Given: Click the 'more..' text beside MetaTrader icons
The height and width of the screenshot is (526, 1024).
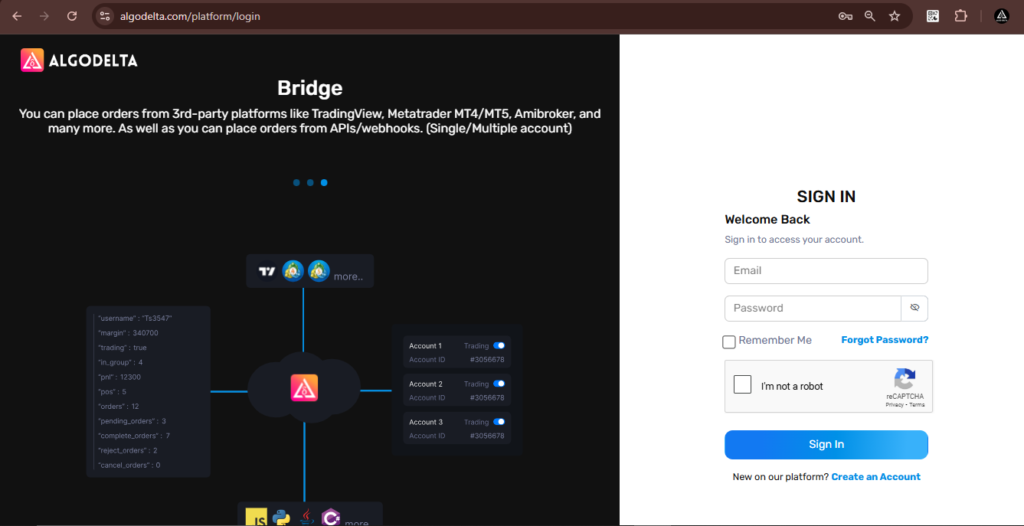Looking at the screenshot, I should pyautogui.click(x=348, y=276).
